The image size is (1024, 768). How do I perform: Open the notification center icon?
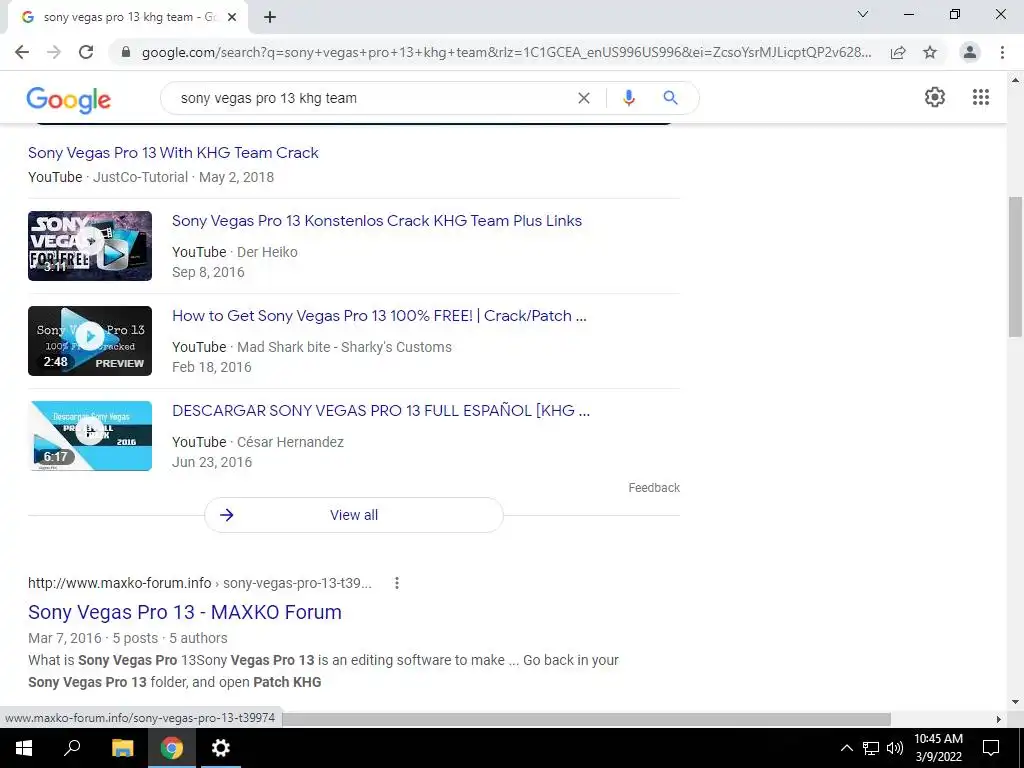pyautogui.click(x=991, y=748)
